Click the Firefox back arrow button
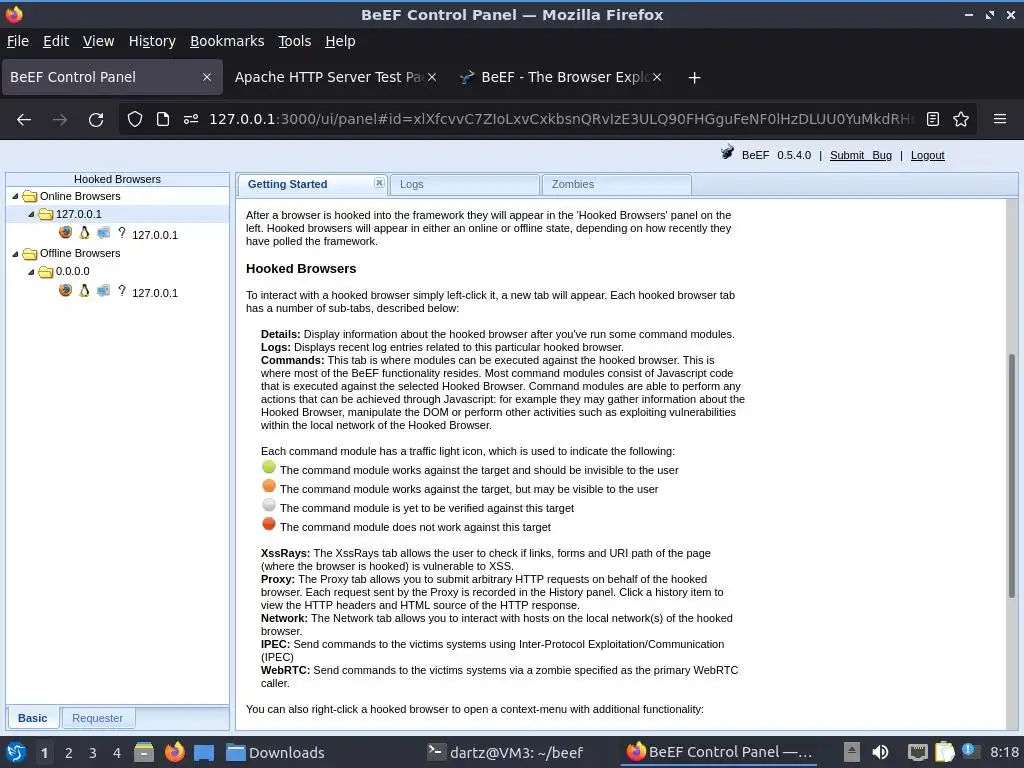The height and width of the screenshot is (768, 1024). tap(24, 120)
